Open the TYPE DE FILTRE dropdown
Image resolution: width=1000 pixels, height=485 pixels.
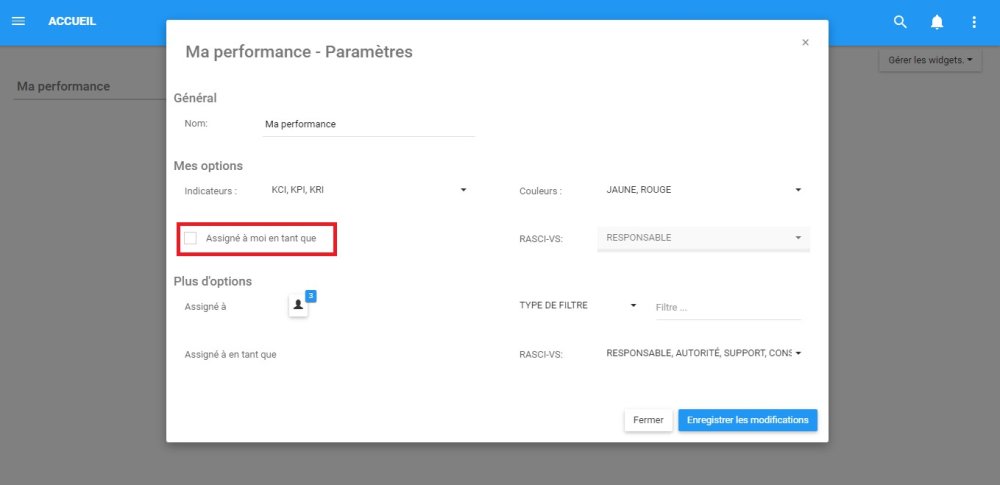coord(633,306)
